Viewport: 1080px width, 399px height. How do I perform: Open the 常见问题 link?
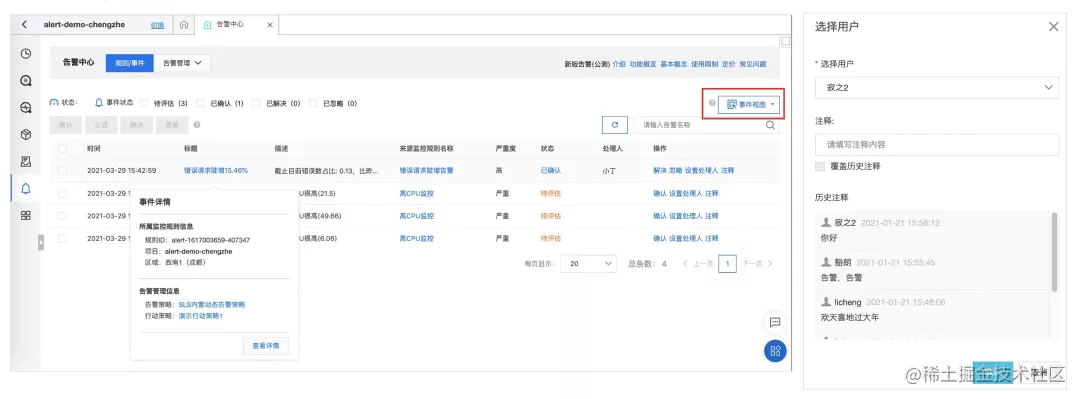click(753, 64)
